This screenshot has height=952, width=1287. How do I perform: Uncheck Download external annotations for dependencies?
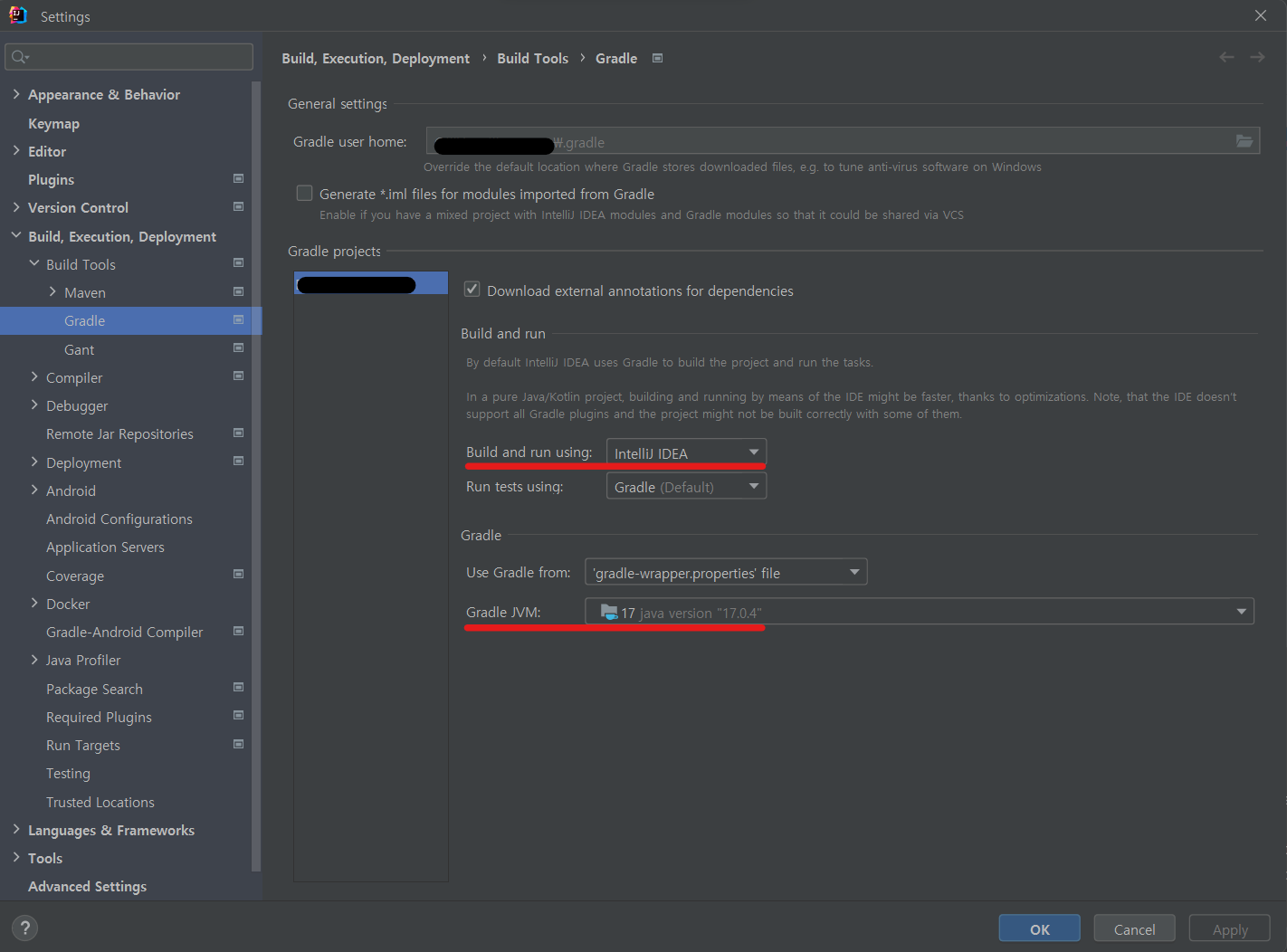click(x=472, y=290)
